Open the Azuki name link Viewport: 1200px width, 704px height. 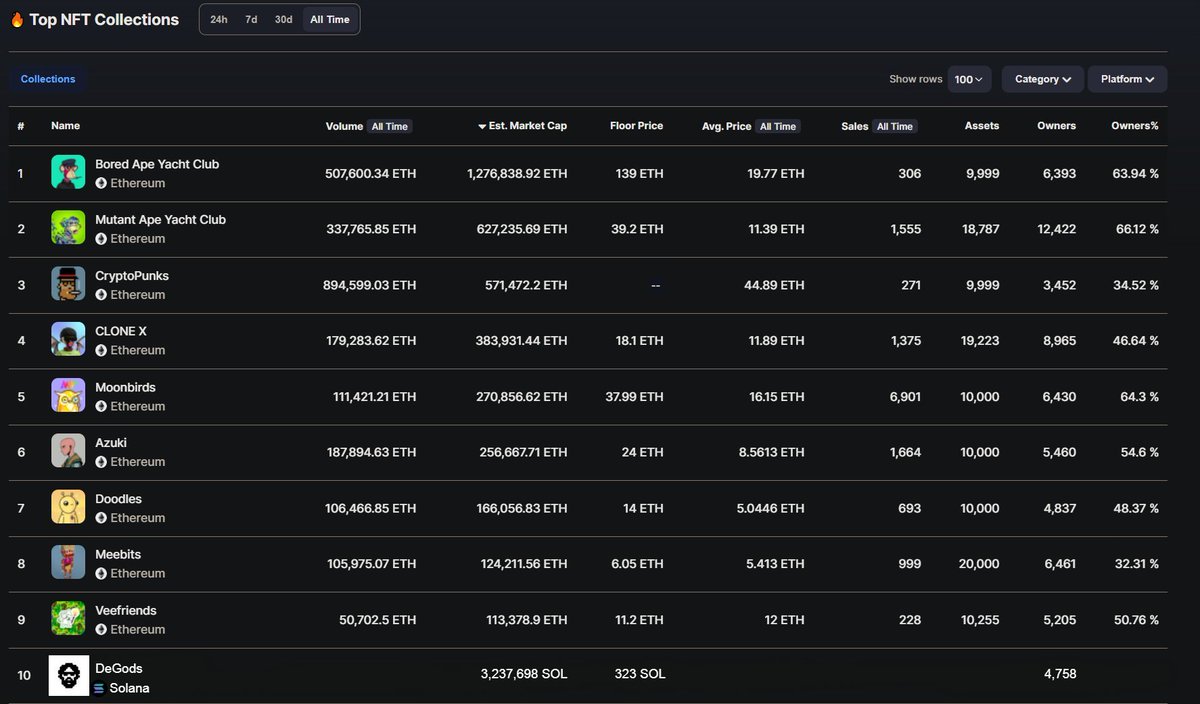[x=111, y=443]
